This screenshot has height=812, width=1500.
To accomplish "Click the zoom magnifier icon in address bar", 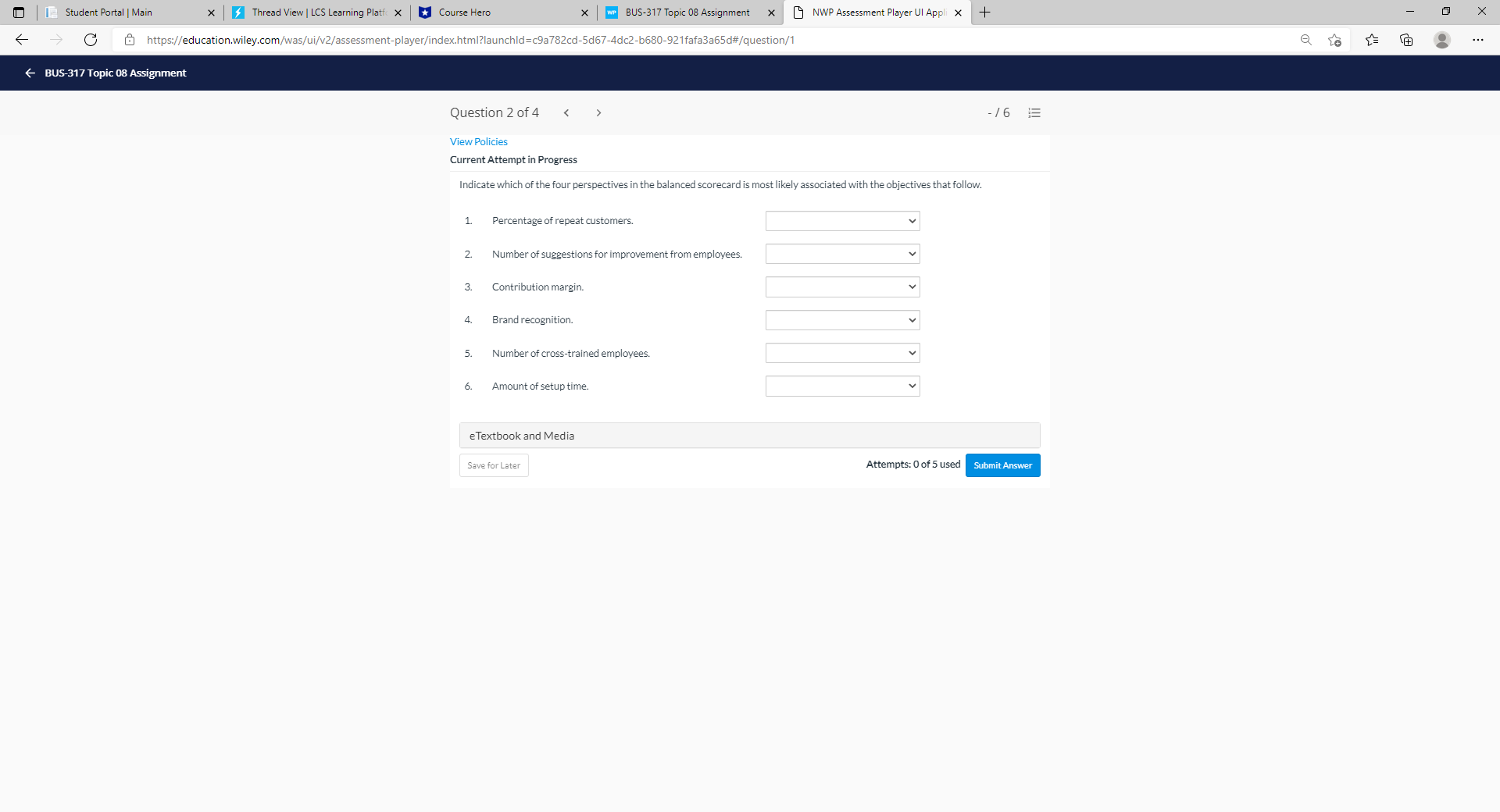I will pos(1305,40).
